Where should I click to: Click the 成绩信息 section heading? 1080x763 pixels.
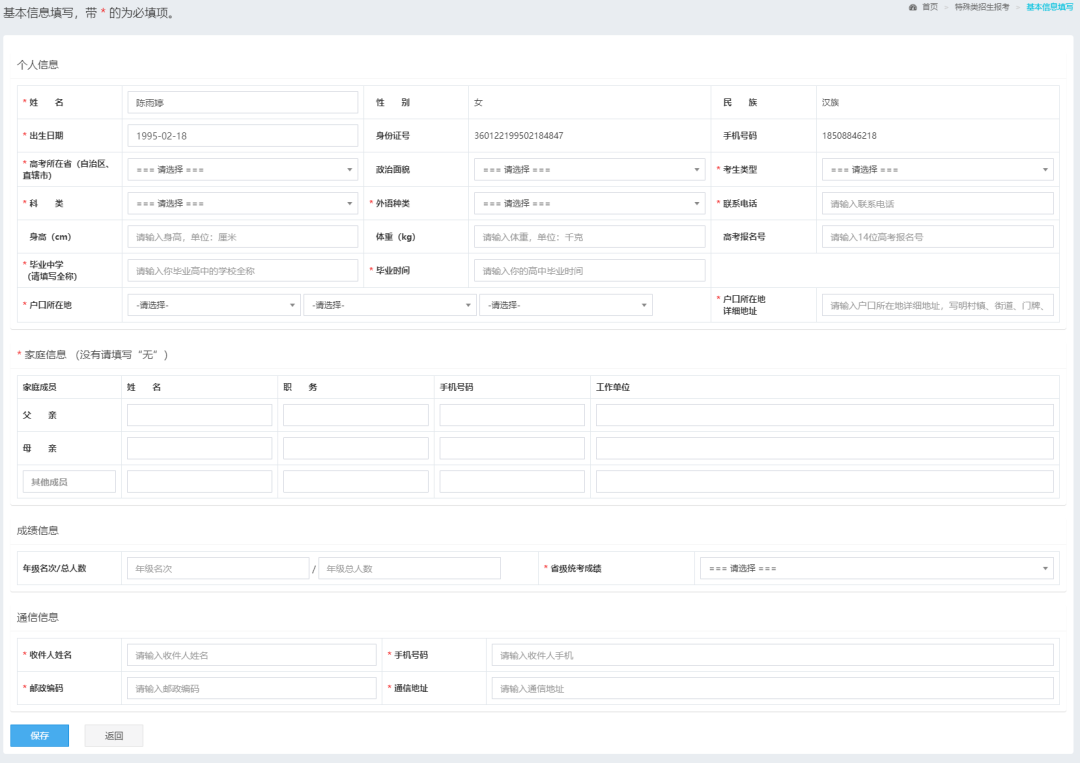click(38, 530)
